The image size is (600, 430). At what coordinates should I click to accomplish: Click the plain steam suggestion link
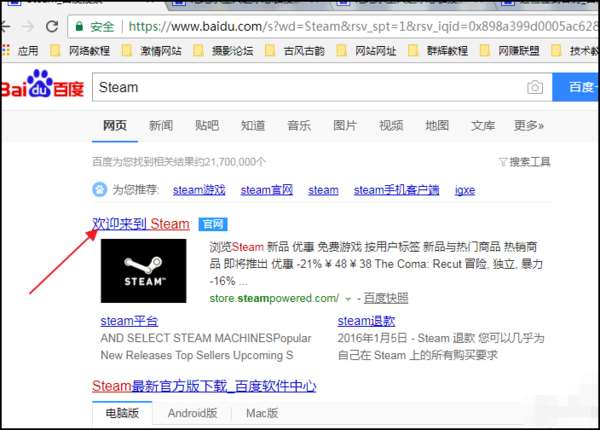pyautogui.click(x=323, y=190)
